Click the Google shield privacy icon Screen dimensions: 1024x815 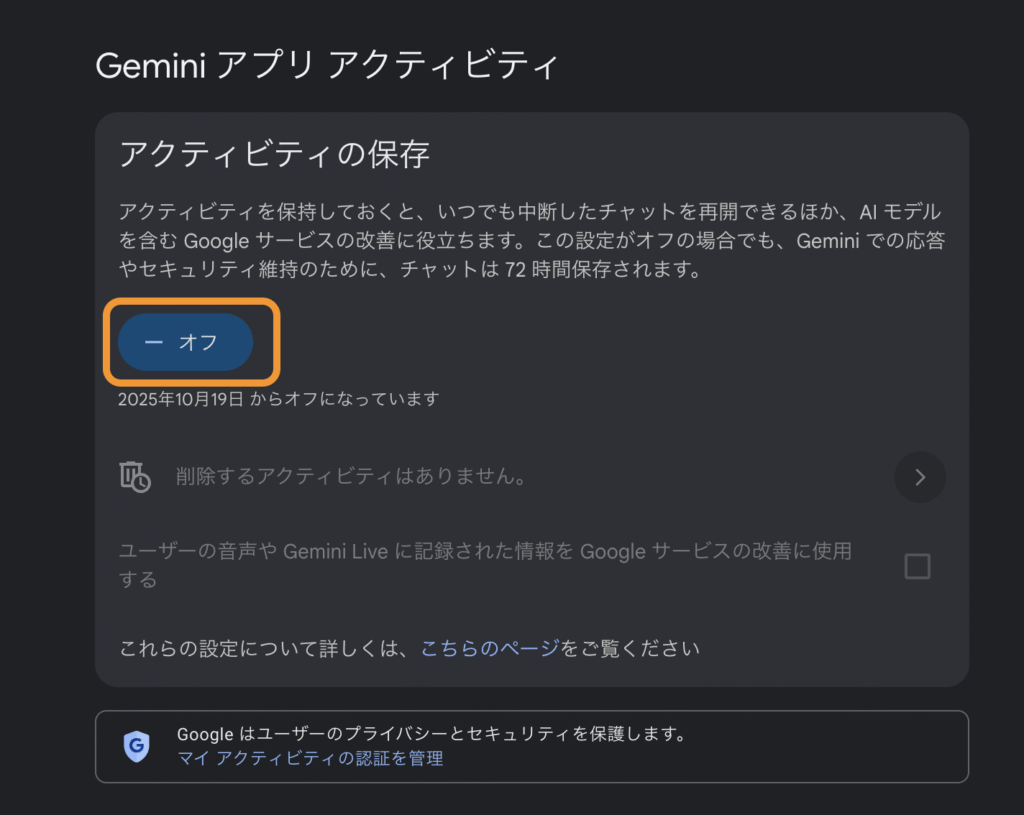136,746
